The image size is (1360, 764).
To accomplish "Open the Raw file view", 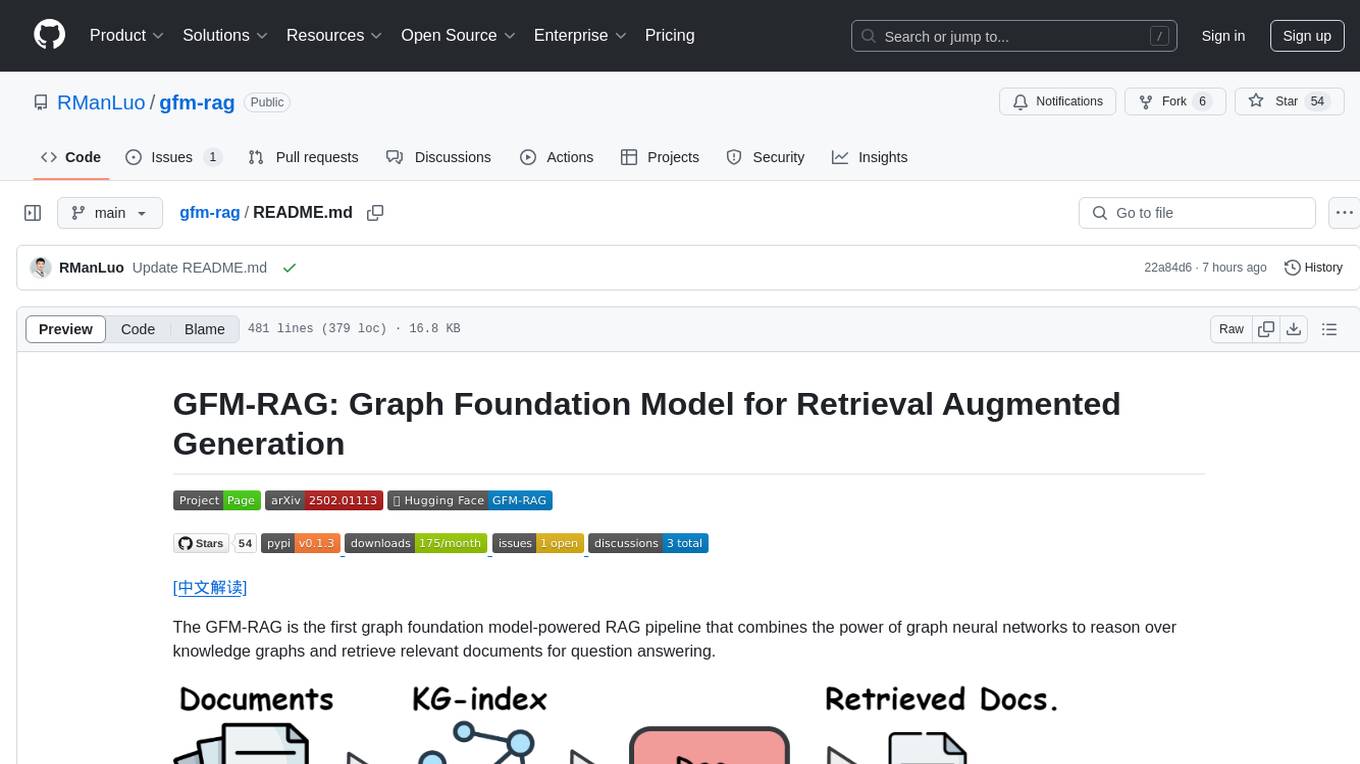I will click(1231, 329).
